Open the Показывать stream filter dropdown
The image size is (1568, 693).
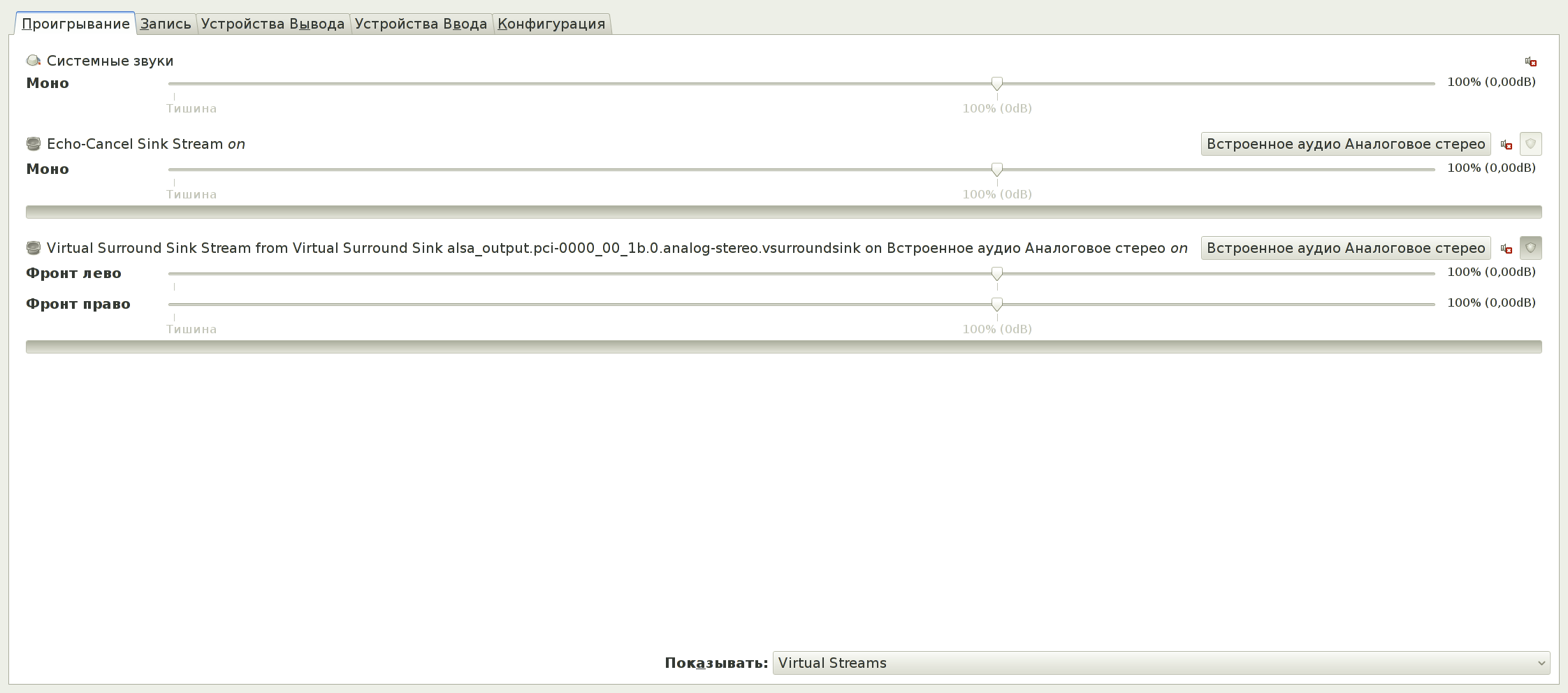[x=1161, y=663]
